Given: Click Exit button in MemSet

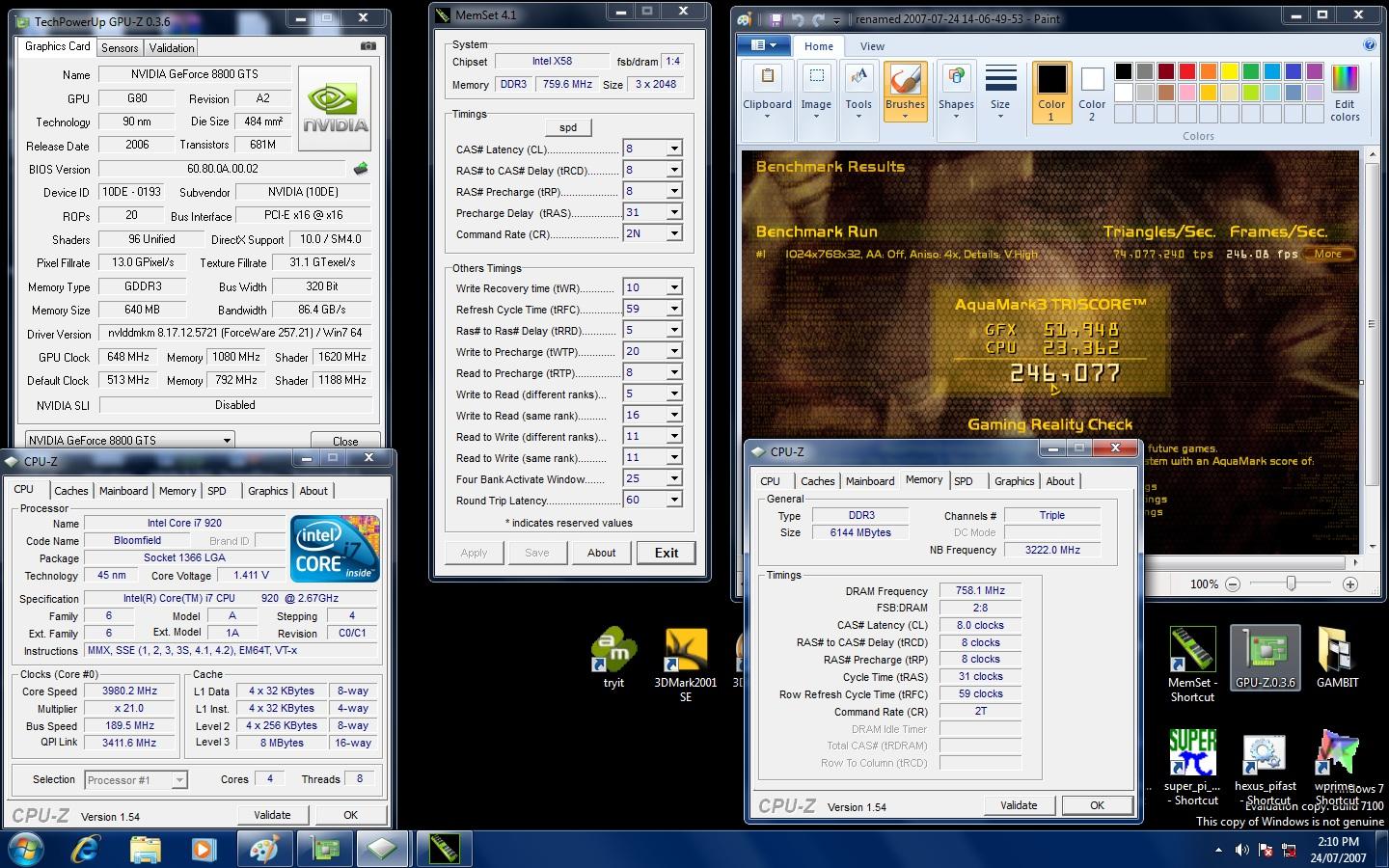Looking at the screenshot, I should pyautogui.click(x=667, y=553).
